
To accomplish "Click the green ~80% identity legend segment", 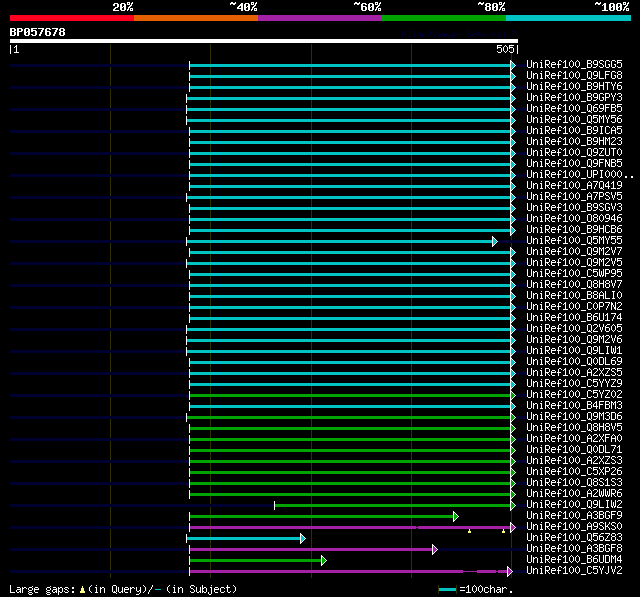I will point(444,18).
